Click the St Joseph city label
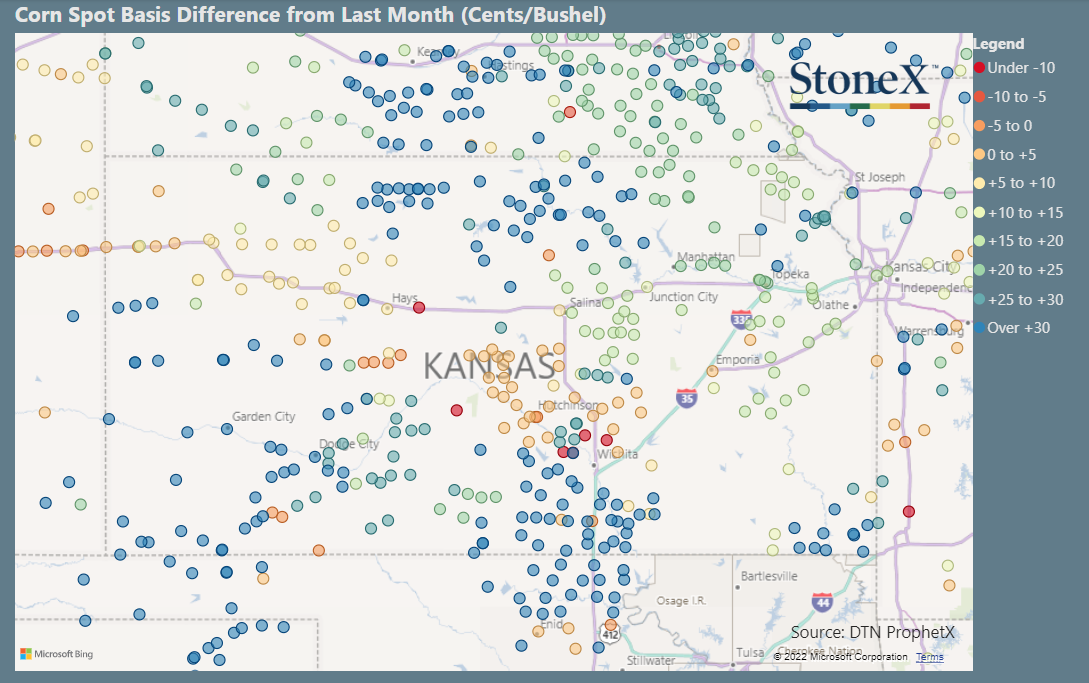The height and width of the screenshot is (683, 1089). tap(880, 177)
